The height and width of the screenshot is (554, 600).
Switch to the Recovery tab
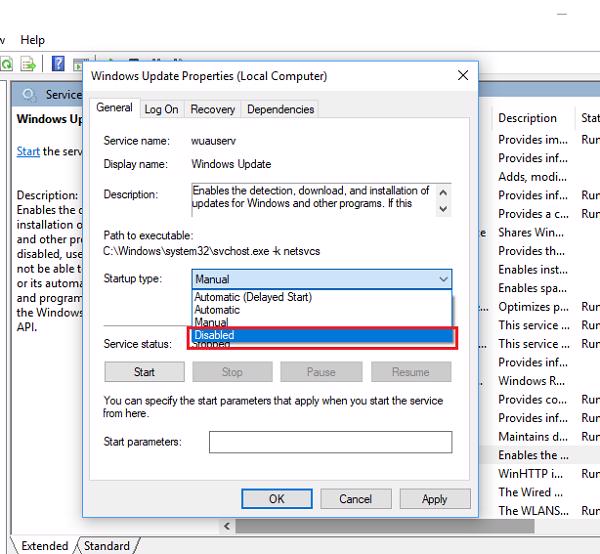tap(212, 109)
